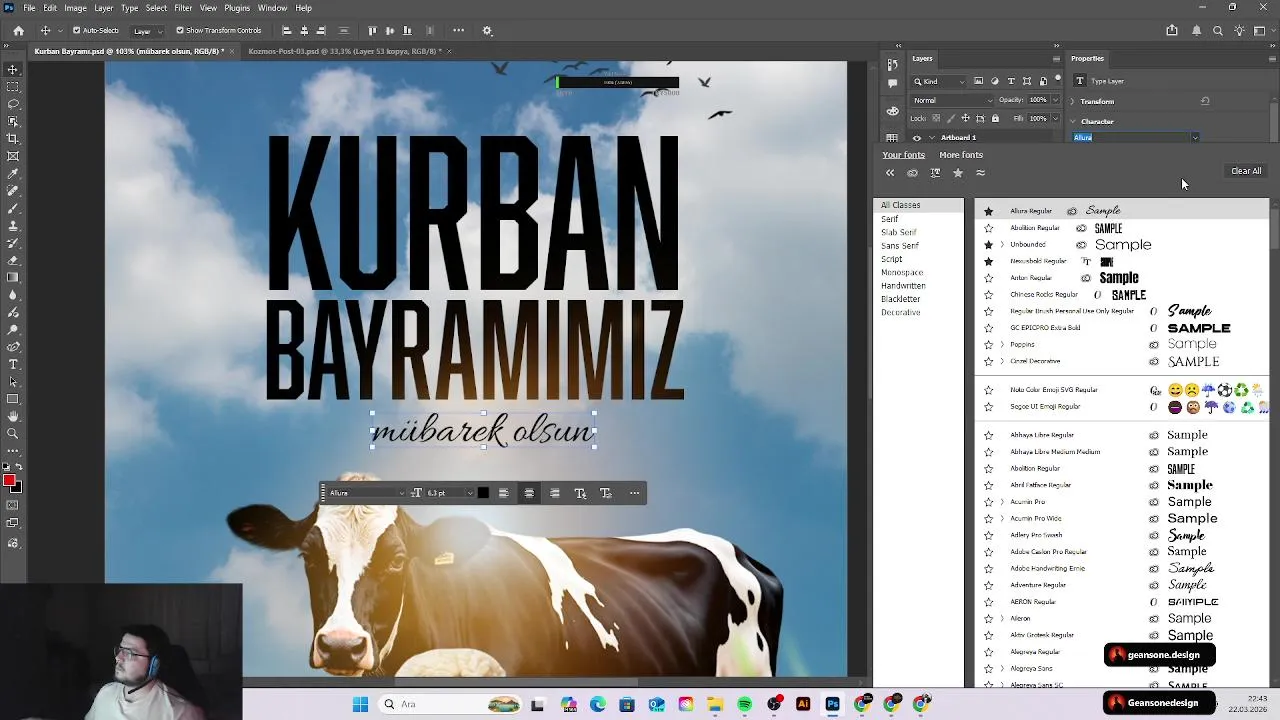Open the Photoshop search magnifier at top right
The image size is (1280, 720).
point(1217,31)
